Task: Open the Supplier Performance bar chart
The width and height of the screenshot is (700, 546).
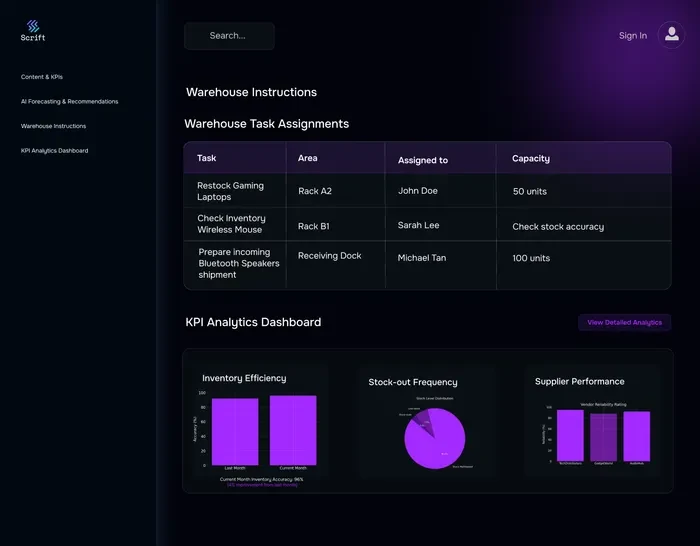Action: (x=598, y=434)
